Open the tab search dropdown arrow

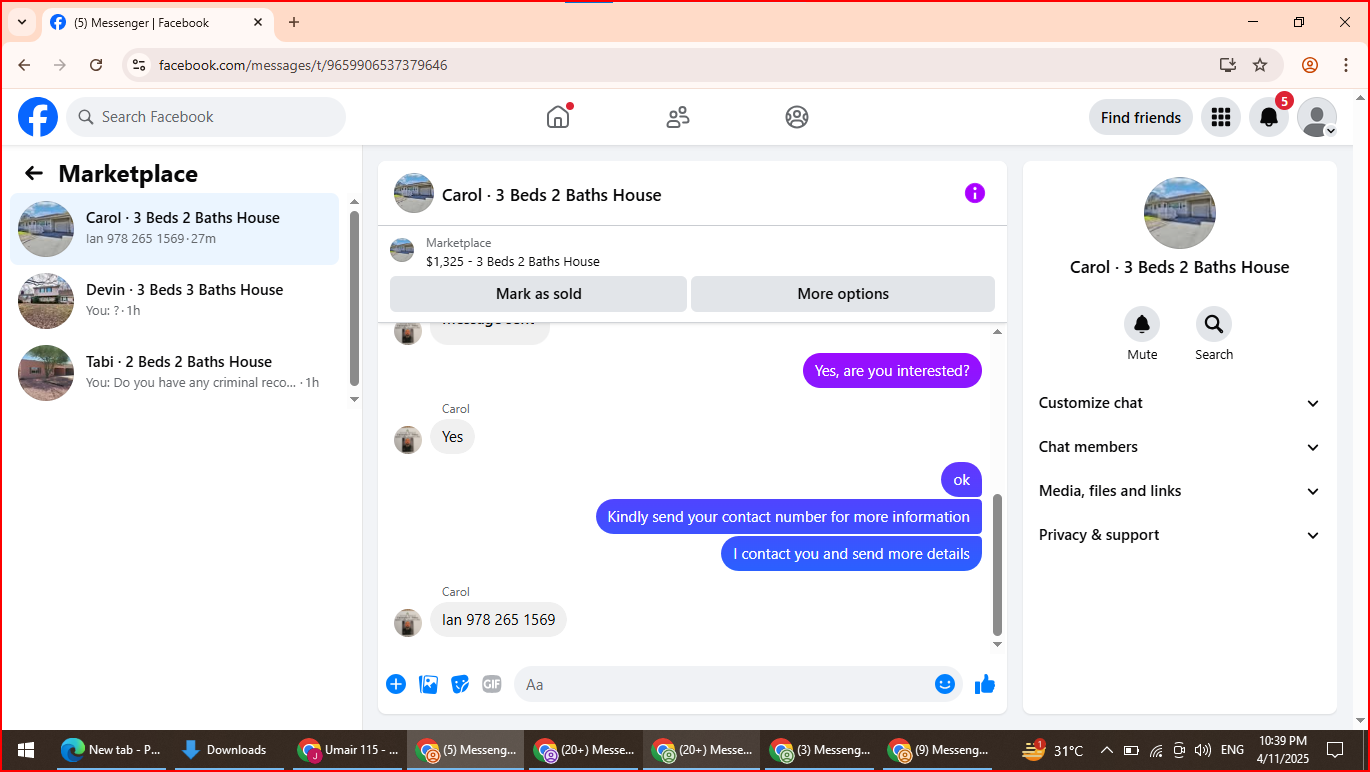pyautogui.click(x=21, y=22)
